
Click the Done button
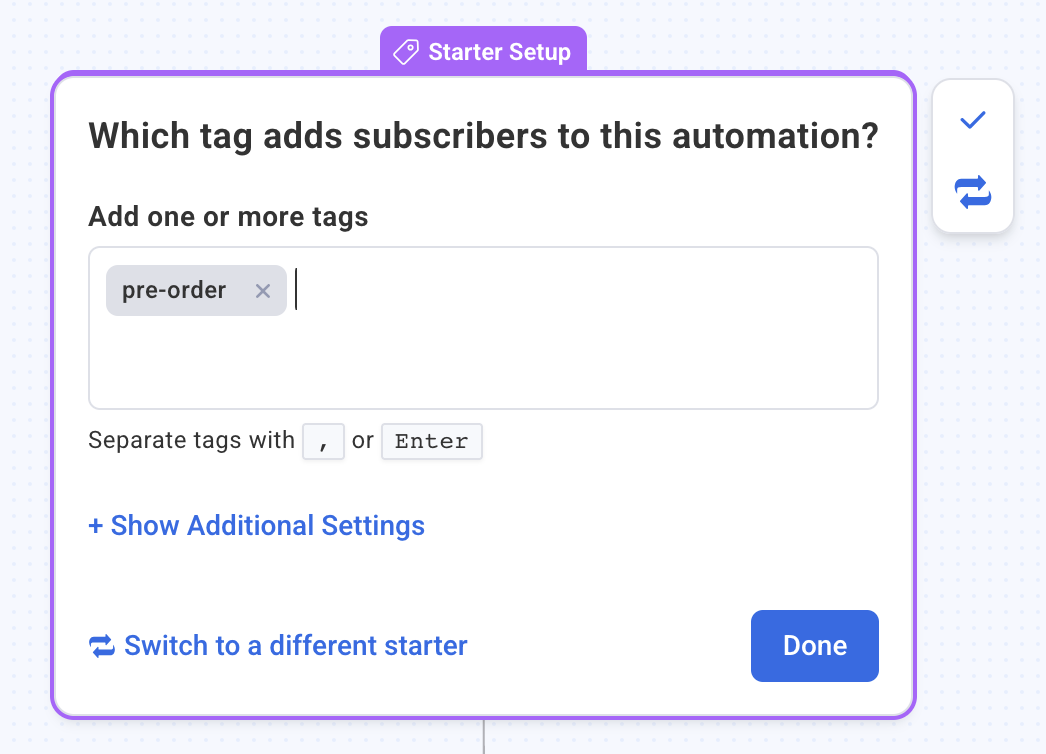click(x=813, y=646)
